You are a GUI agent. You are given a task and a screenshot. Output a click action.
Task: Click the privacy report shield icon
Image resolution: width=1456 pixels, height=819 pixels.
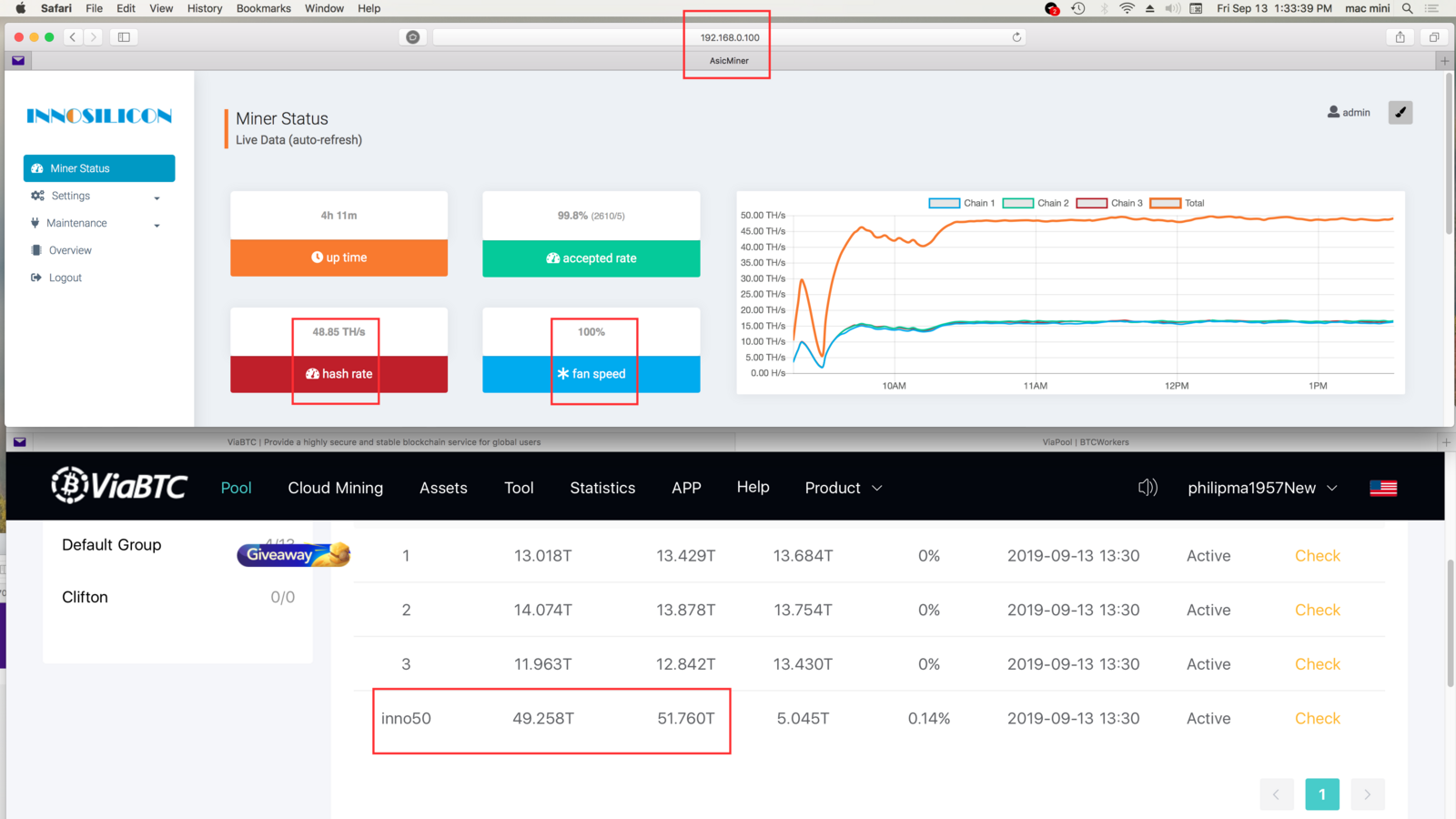413,37
